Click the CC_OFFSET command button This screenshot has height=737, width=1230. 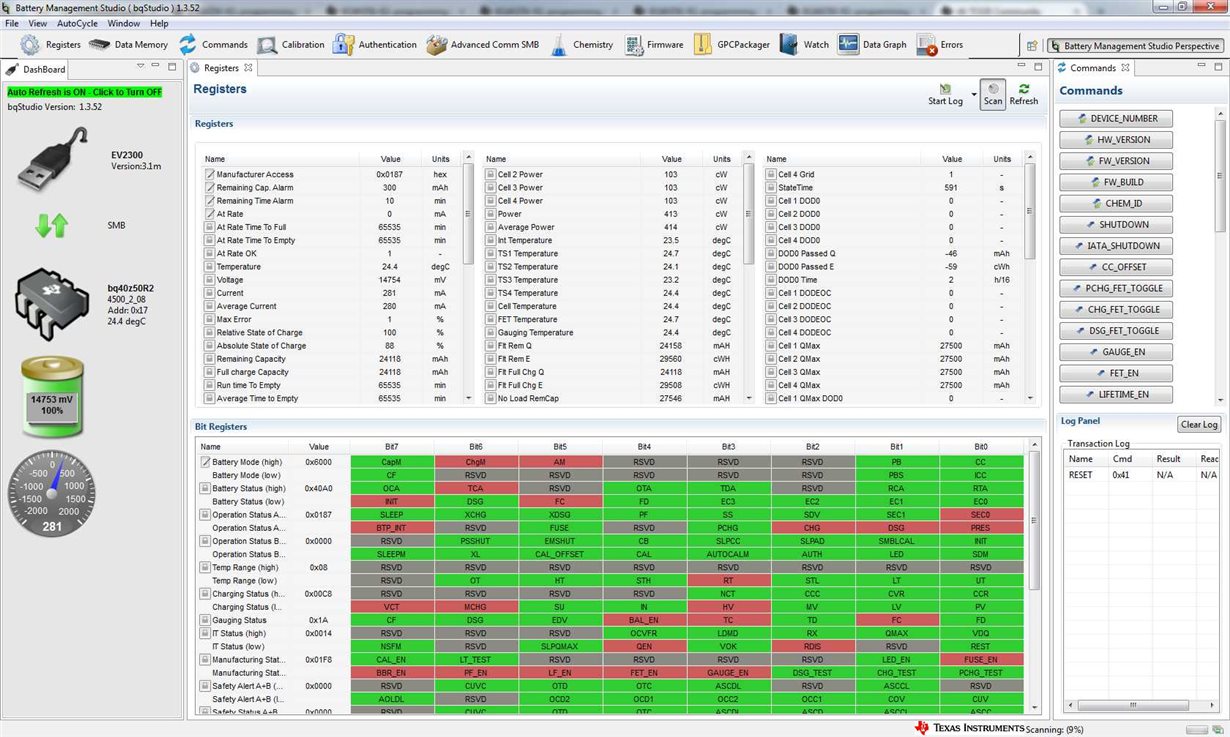(x=1116, y=267)
